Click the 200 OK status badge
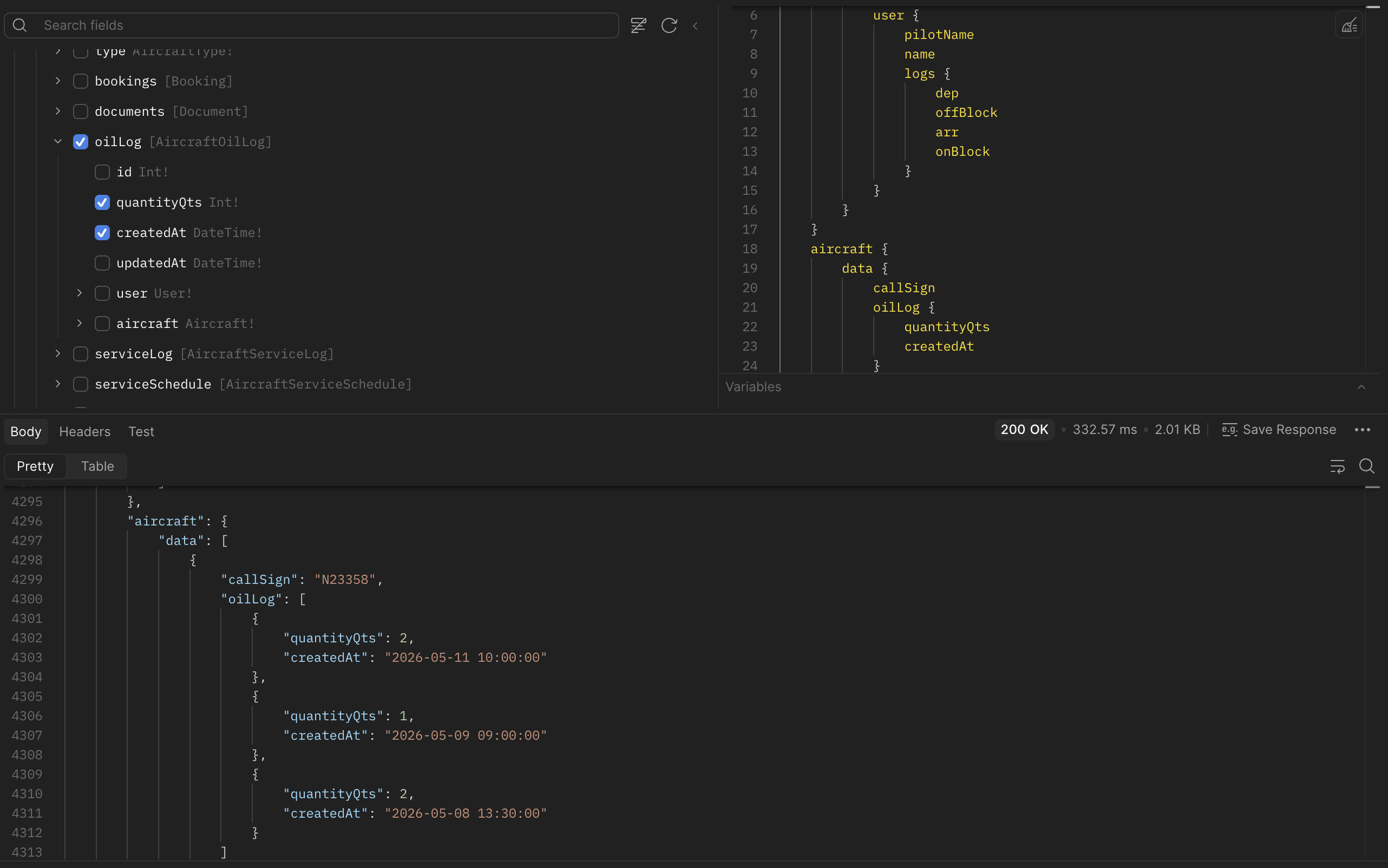 [x=1025, y=430]
